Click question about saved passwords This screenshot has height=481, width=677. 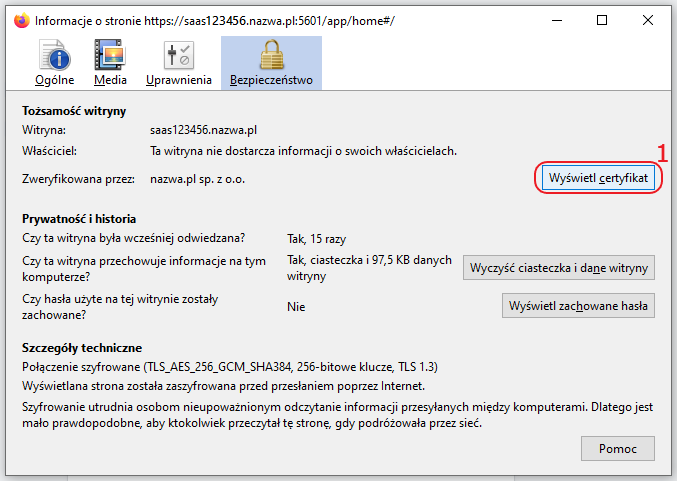[x=120, y=307]
